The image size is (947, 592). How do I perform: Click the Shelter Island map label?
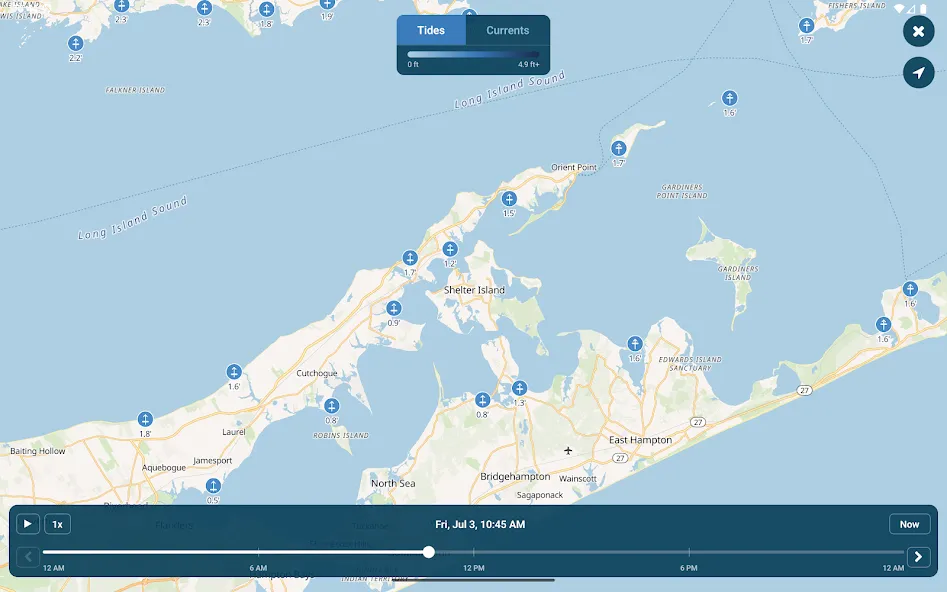(474, 290)
